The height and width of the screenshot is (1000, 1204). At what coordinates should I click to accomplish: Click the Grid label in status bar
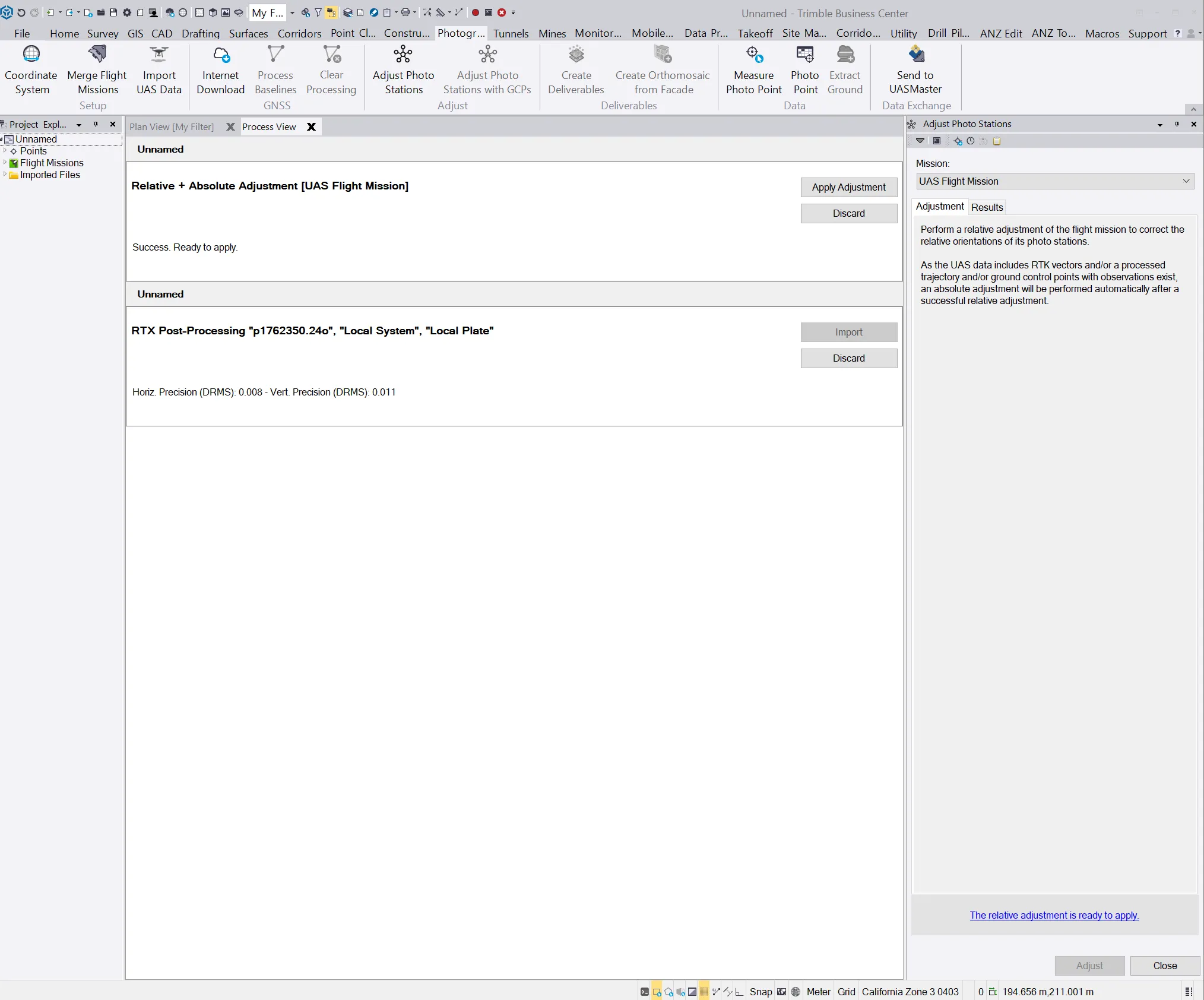(846, 992)
